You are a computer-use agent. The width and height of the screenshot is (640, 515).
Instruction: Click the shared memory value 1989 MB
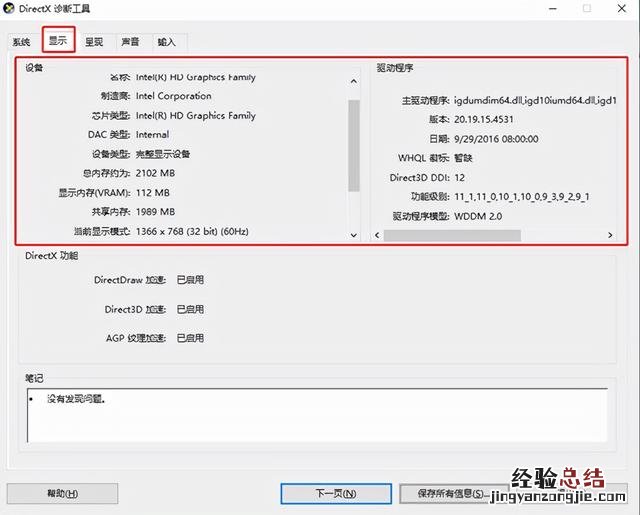pyautogui.click(x=155, y=212)
